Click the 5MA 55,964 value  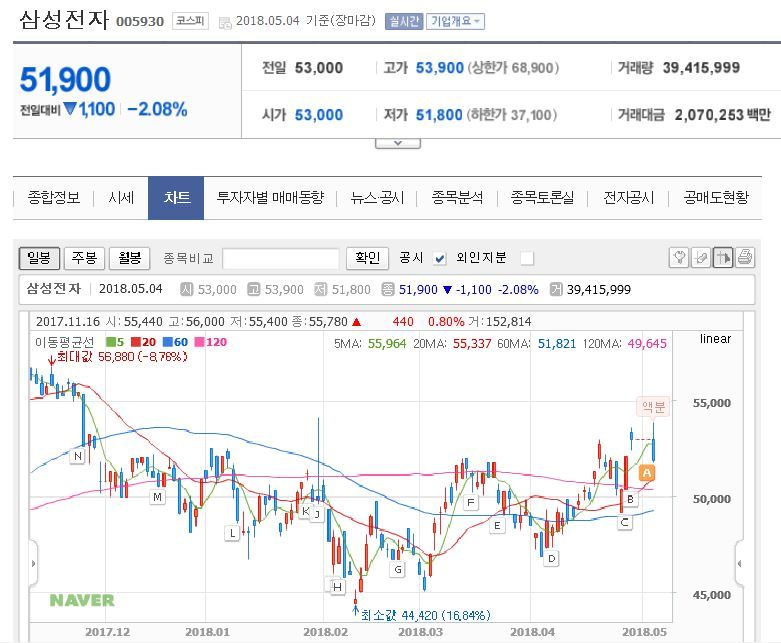tap(387, 344)
